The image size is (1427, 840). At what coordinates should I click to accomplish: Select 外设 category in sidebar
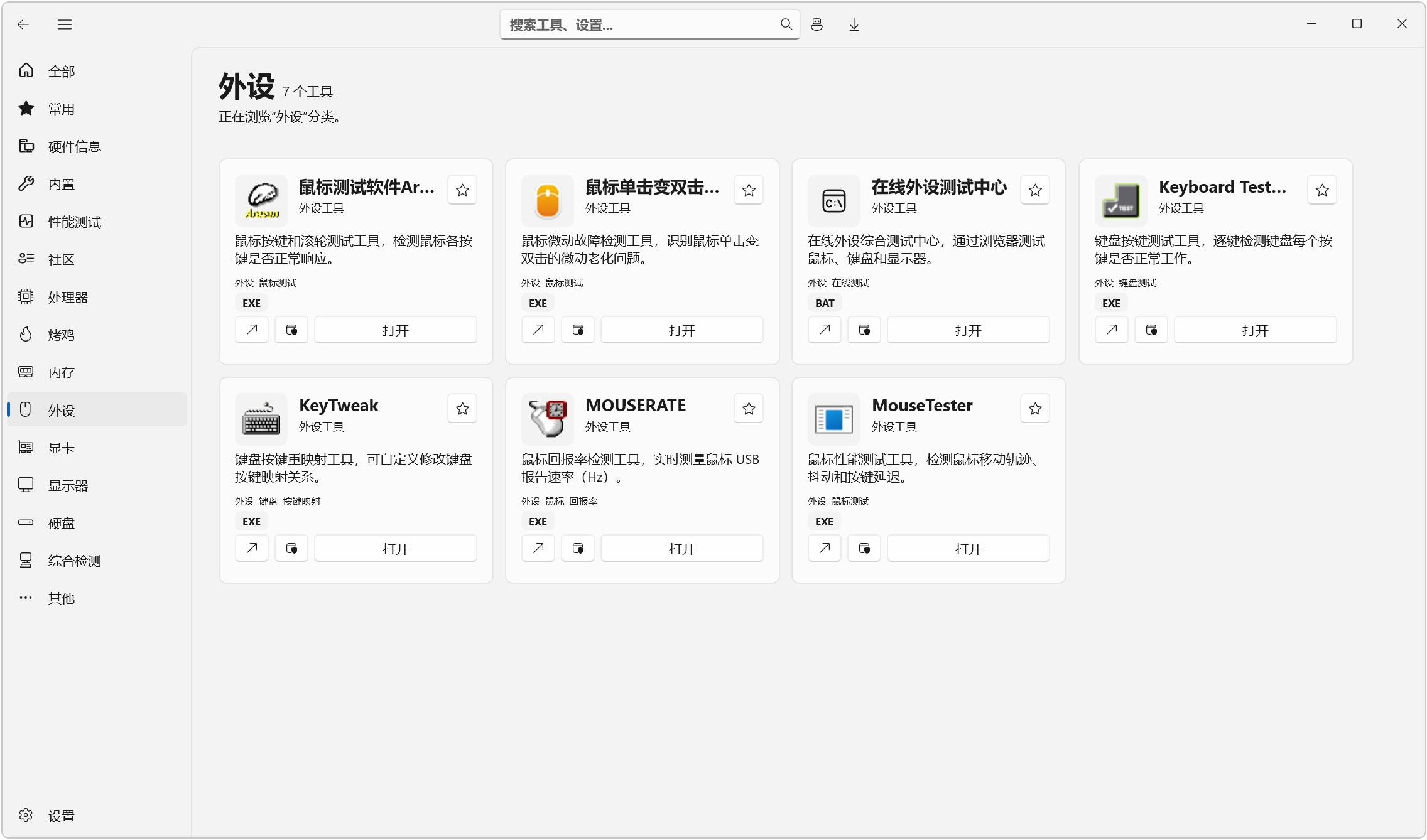tap(97, 410)
